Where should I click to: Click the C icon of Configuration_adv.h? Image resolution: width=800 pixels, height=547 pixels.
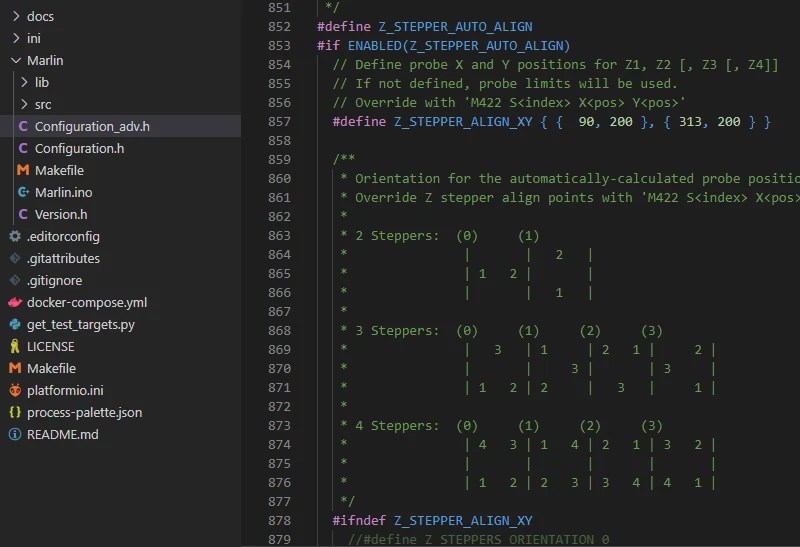[23, 126]
